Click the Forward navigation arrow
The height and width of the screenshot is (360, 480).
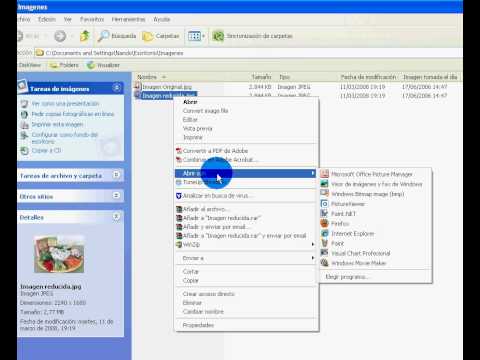tap(60, 36)
